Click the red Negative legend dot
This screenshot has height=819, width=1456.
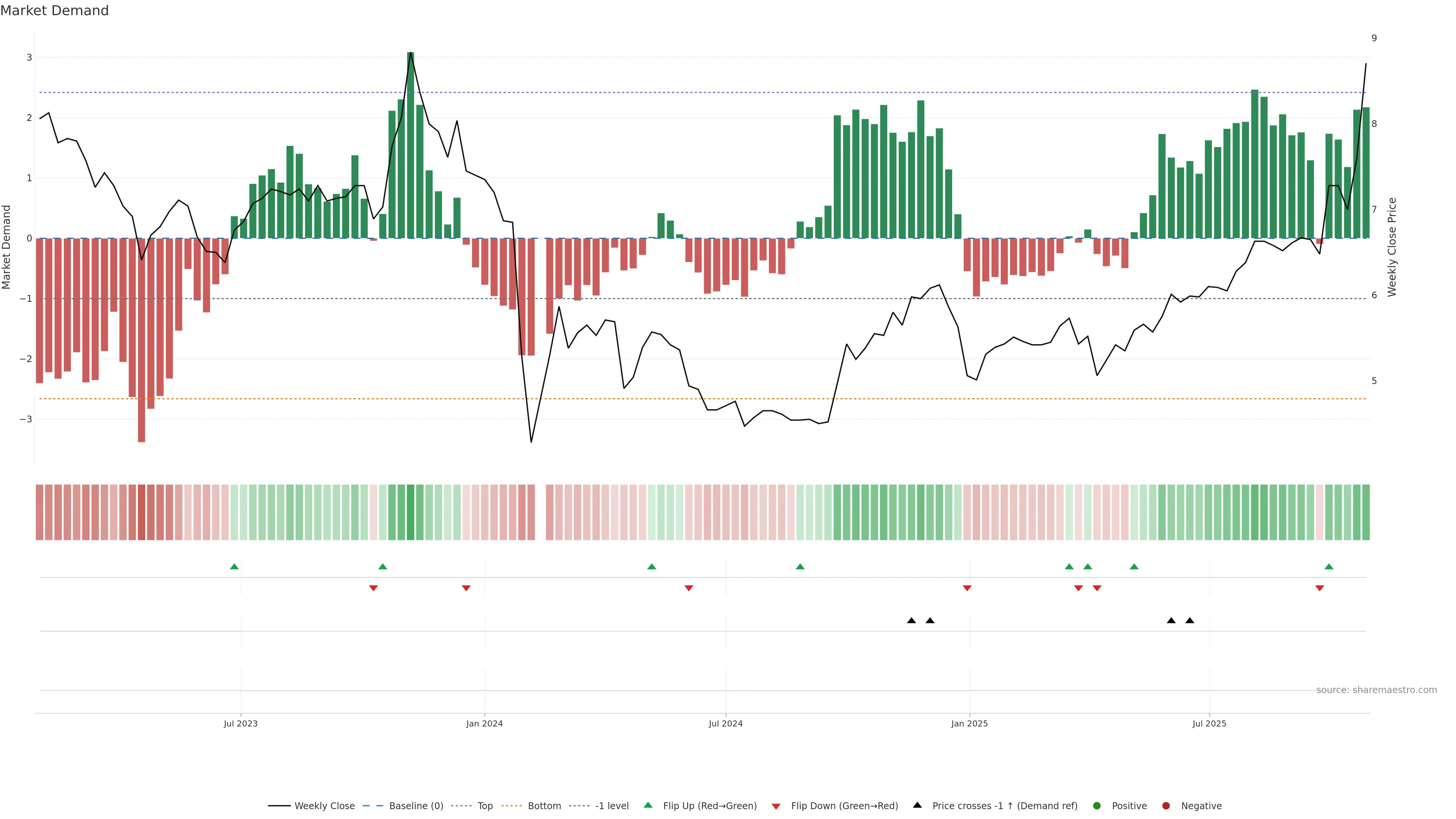coord(1166,805)
